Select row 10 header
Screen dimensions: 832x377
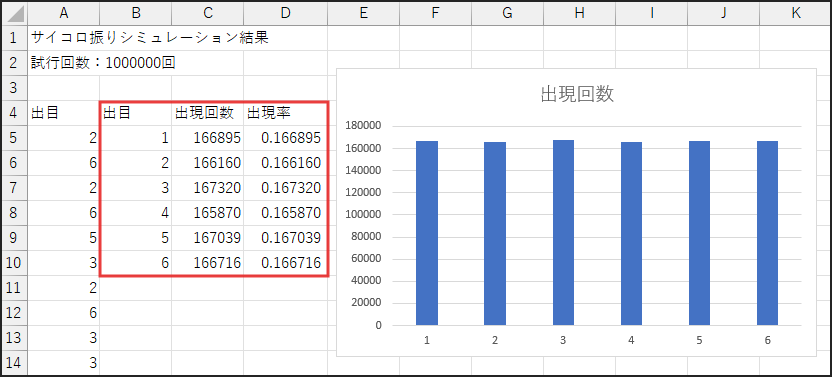click(x=14, y=262)
